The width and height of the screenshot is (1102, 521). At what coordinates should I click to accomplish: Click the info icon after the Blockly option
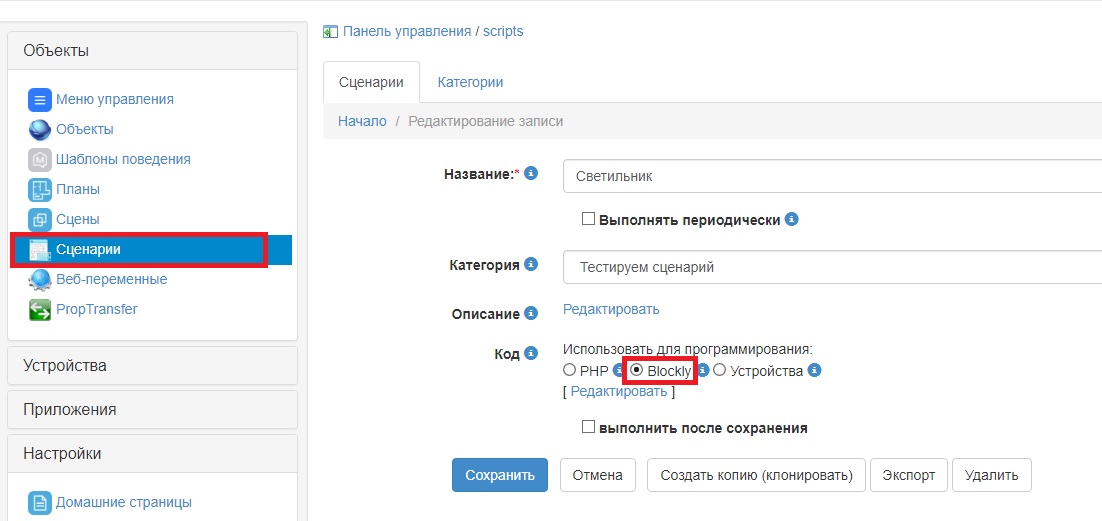(x=703, y=371)
